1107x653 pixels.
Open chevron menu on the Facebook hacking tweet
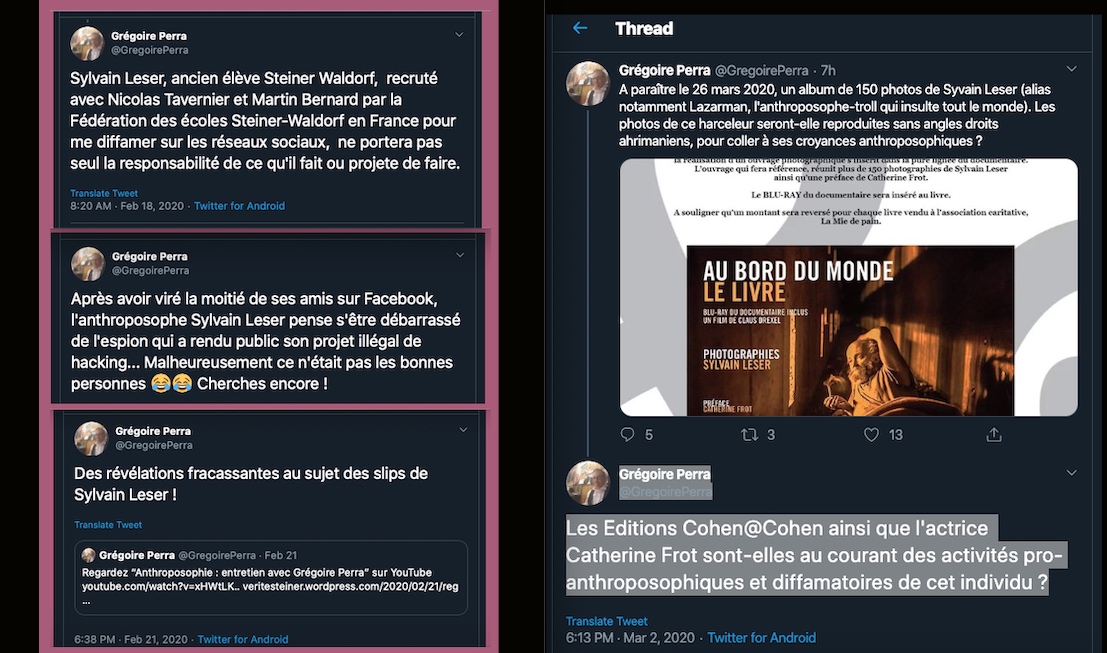[x=460, y=255]
